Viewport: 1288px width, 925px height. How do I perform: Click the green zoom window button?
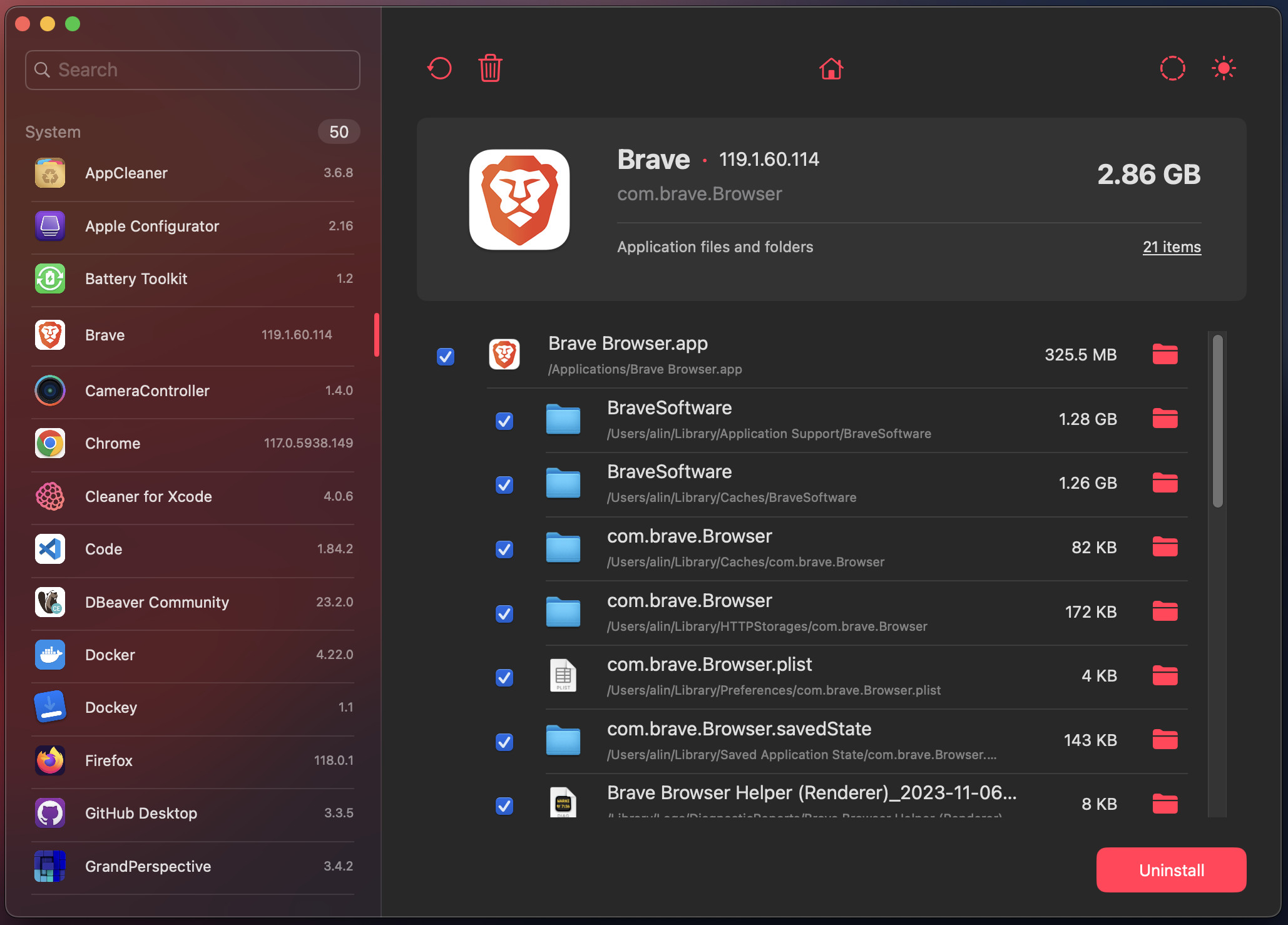point(73,24)
